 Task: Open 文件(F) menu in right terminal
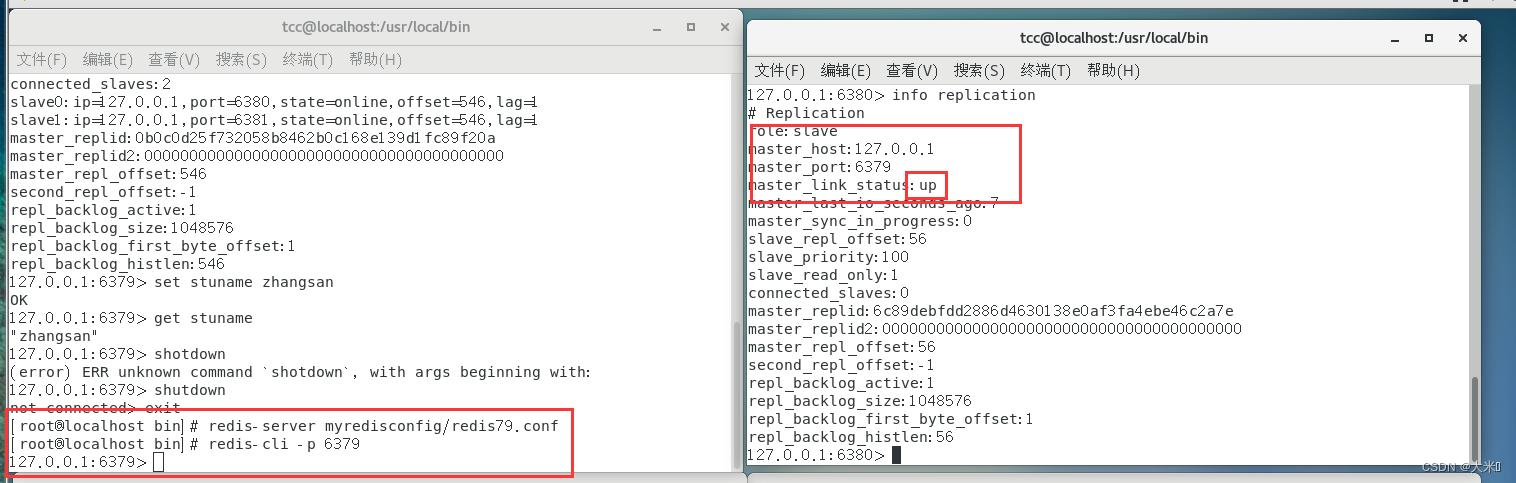tap(780, 71)
